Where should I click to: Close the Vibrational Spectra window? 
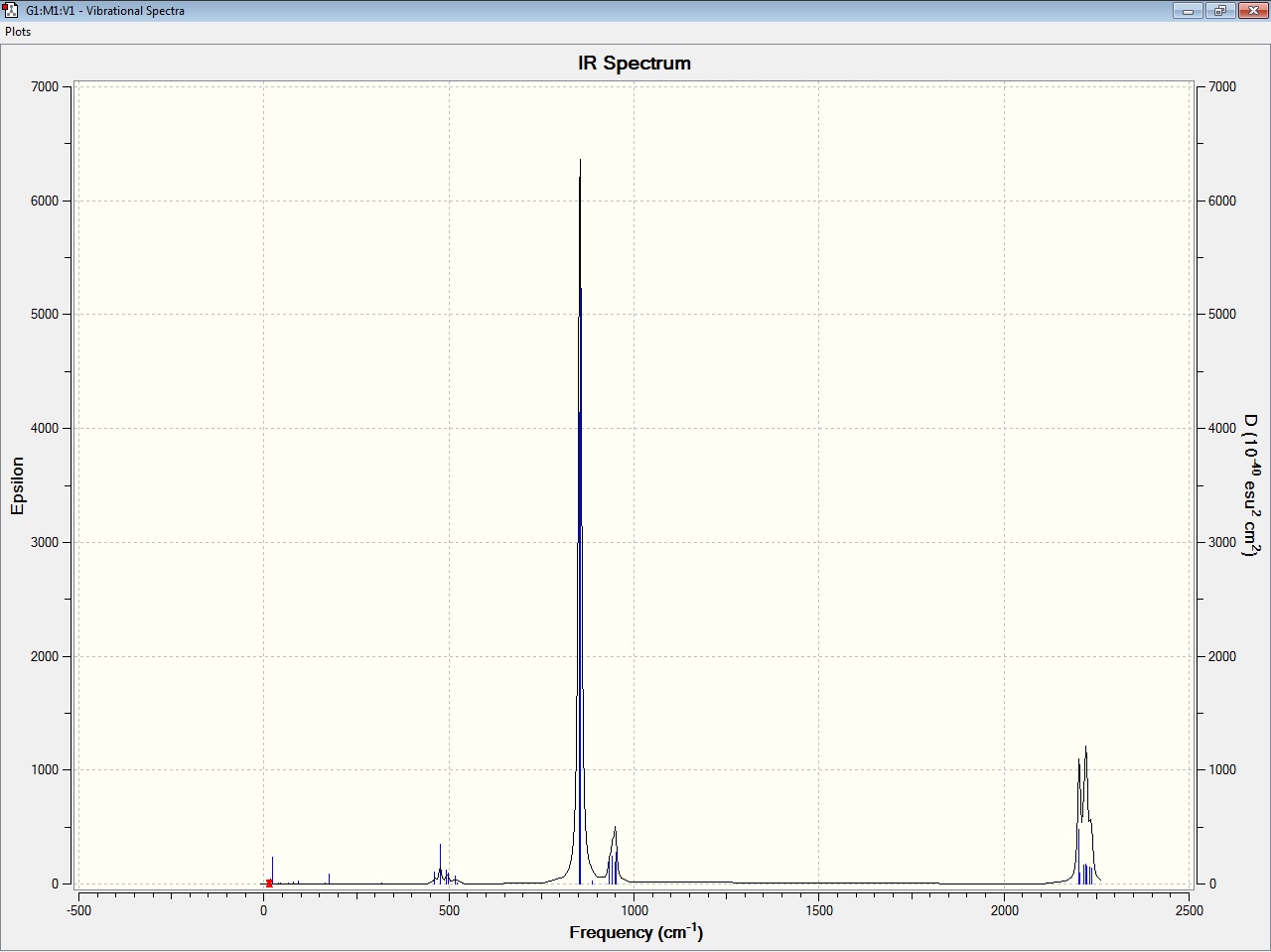point(1251,11)
